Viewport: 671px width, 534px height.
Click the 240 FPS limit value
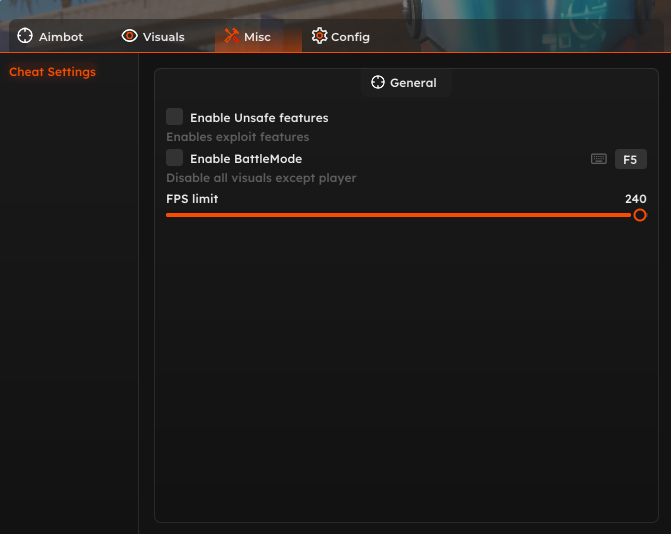635,199
